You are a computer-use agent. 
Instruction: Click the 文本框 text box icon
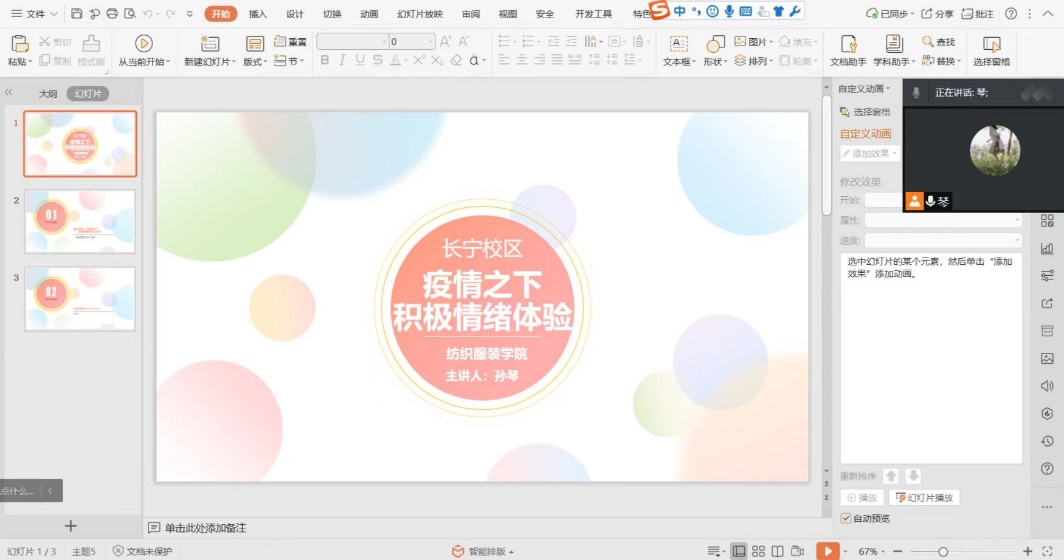point(679,44)
